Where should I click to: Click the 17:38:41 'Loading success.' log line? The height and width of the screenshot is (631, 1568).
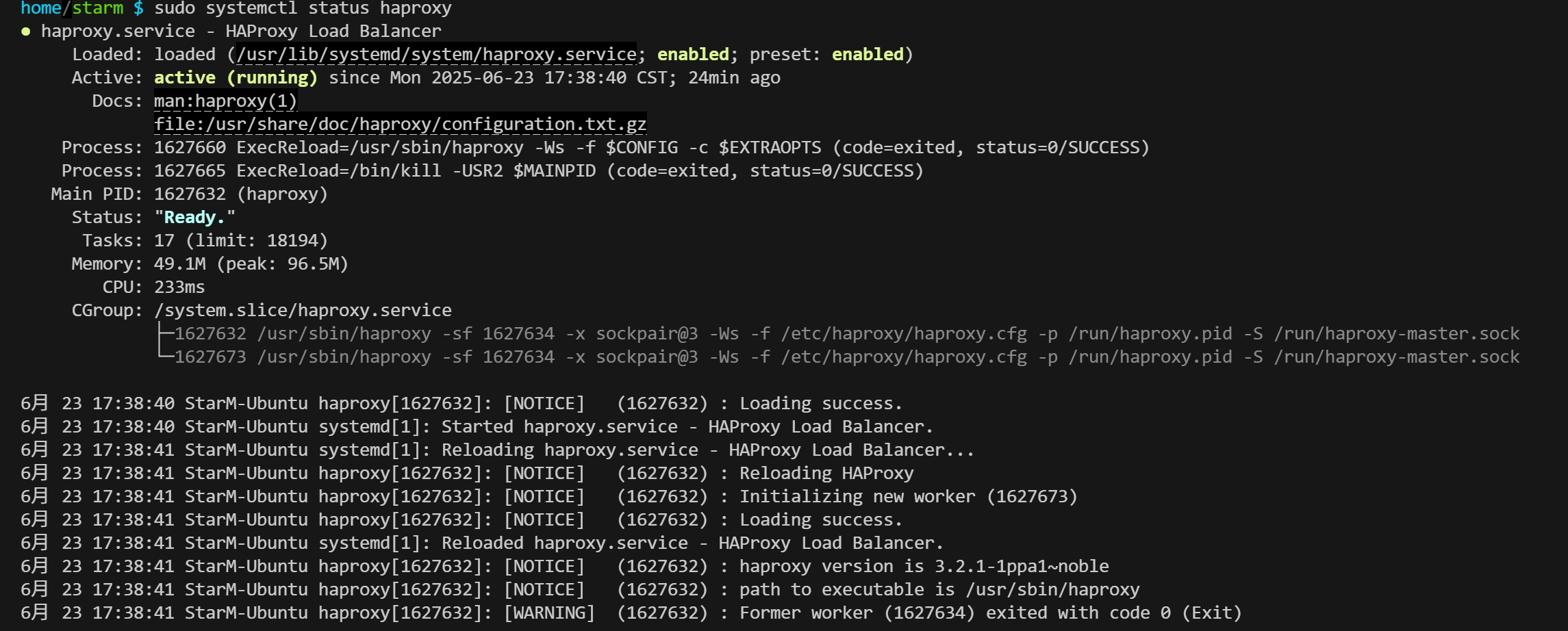(x=461, y=519)
